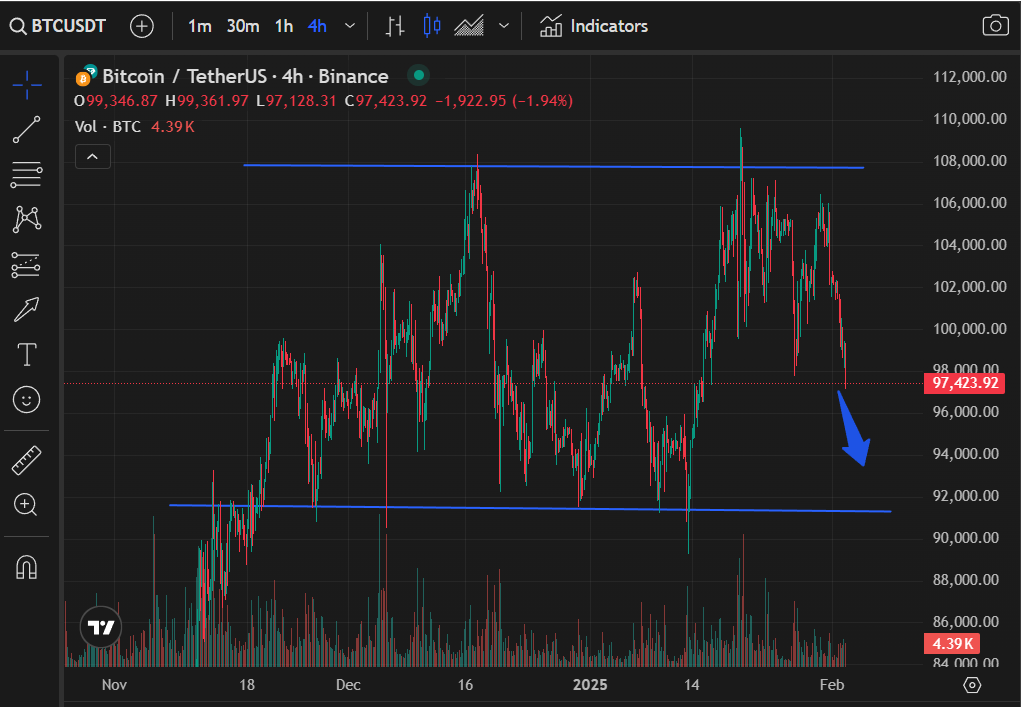Click the market open status indicator dot
Viewport: 1022px width, 707px height.
click(x=419, y=76)
